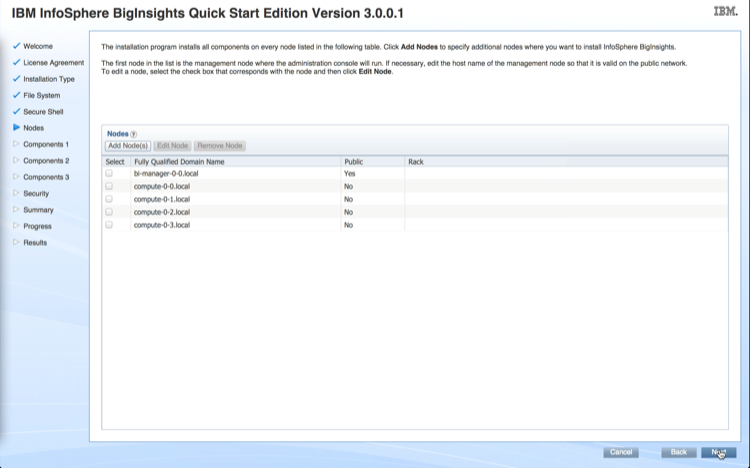This screenshot has width=750, height=468.
Task: Click the arrow icon beside Results
Action: (16, 242)
